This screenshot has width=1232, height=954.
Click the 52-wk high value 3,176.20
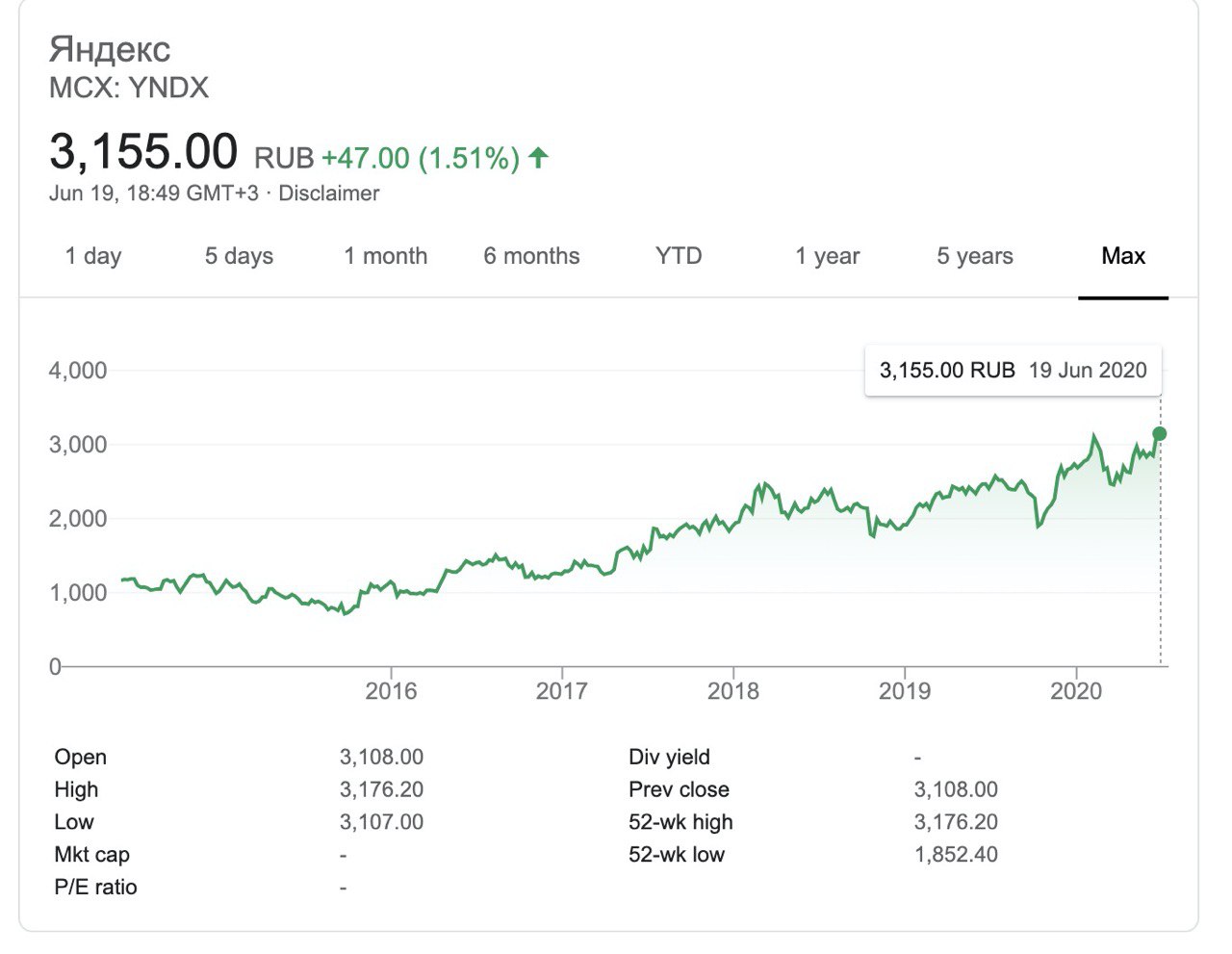(956, 823)
